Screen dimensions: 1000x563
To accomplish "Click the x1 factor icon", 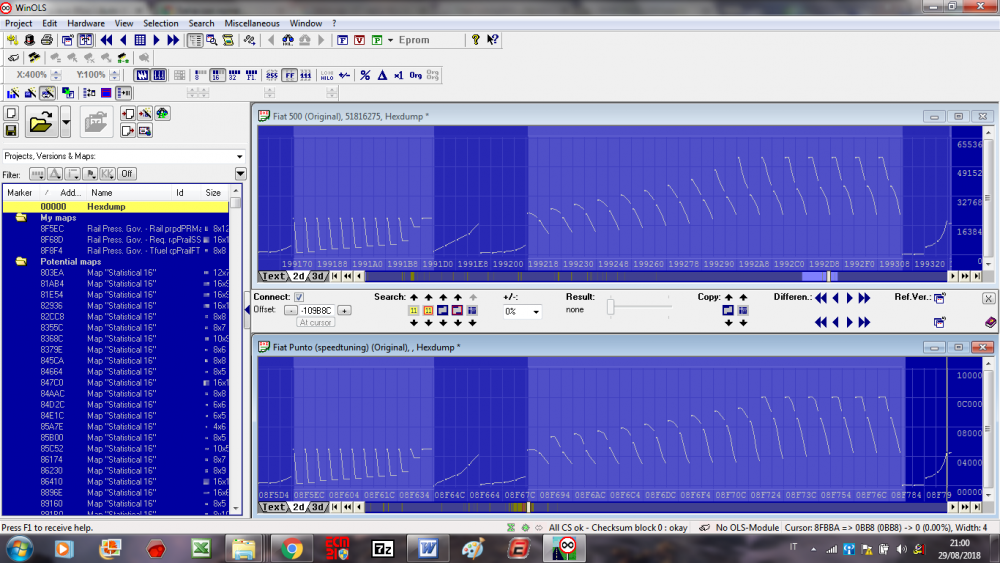I will click(399, 75).
